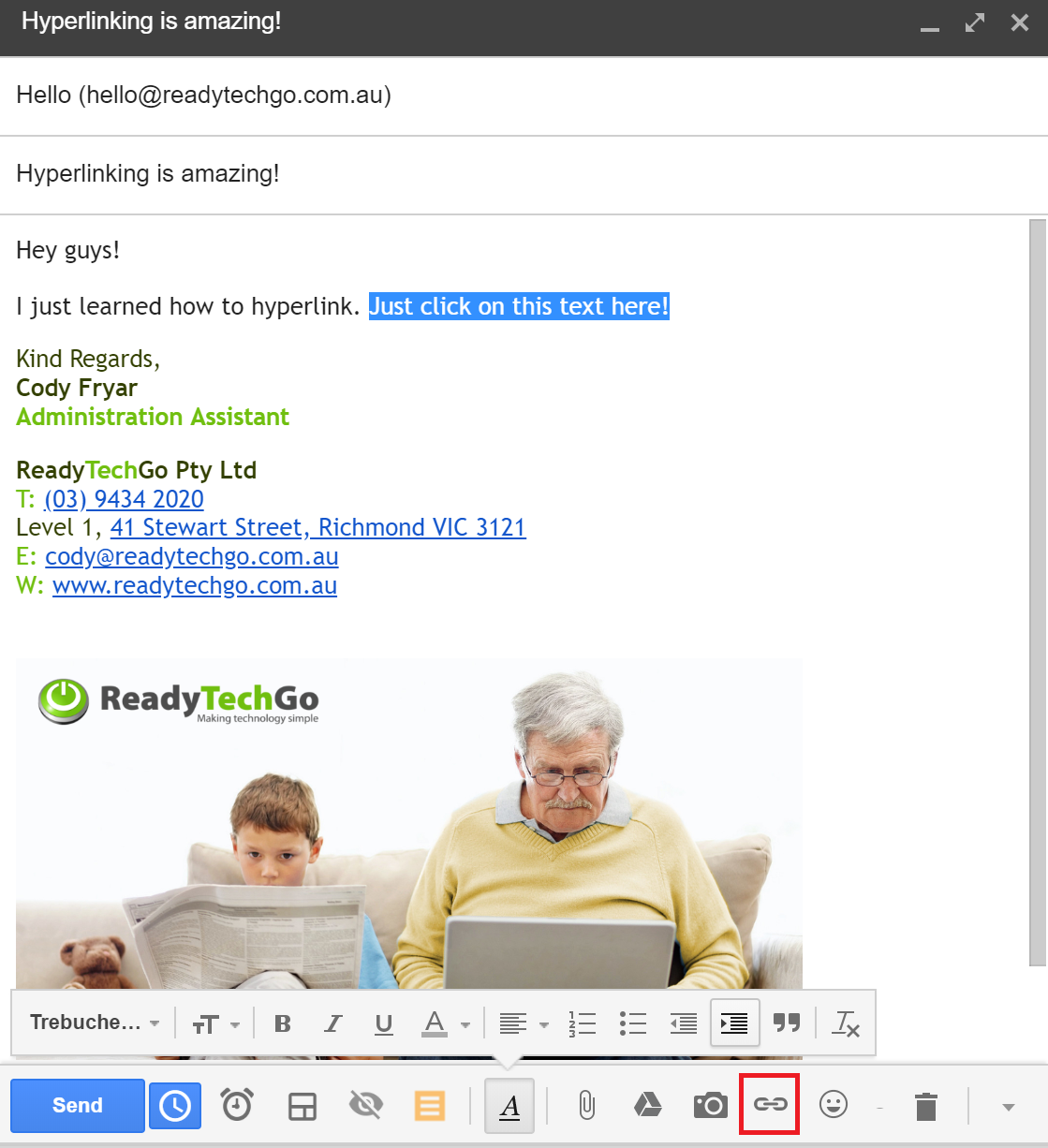Open the www.readytechgo.com.au signature link
This screenshot has width=1048, height=1148.
click(194, 586)
